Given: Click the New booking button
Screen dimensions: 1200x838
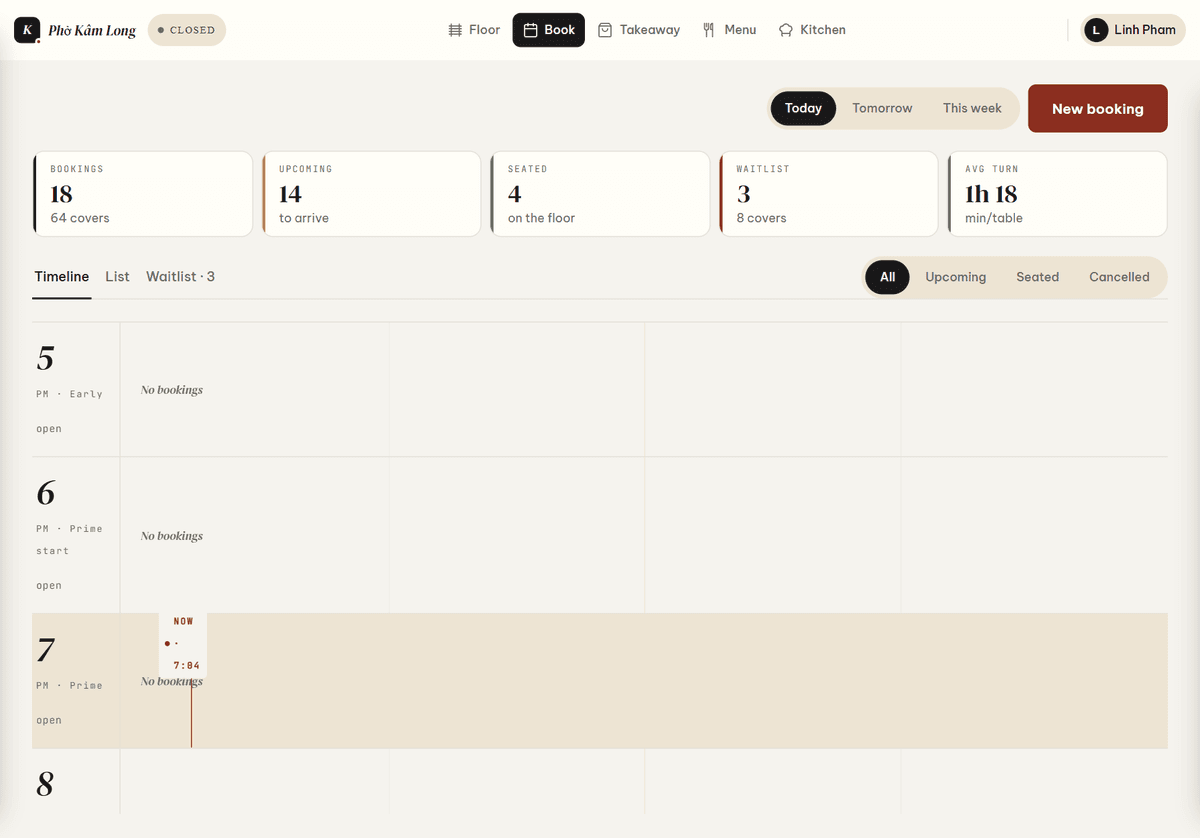Looking at the screenshot, I should [x=1098, y=108].
